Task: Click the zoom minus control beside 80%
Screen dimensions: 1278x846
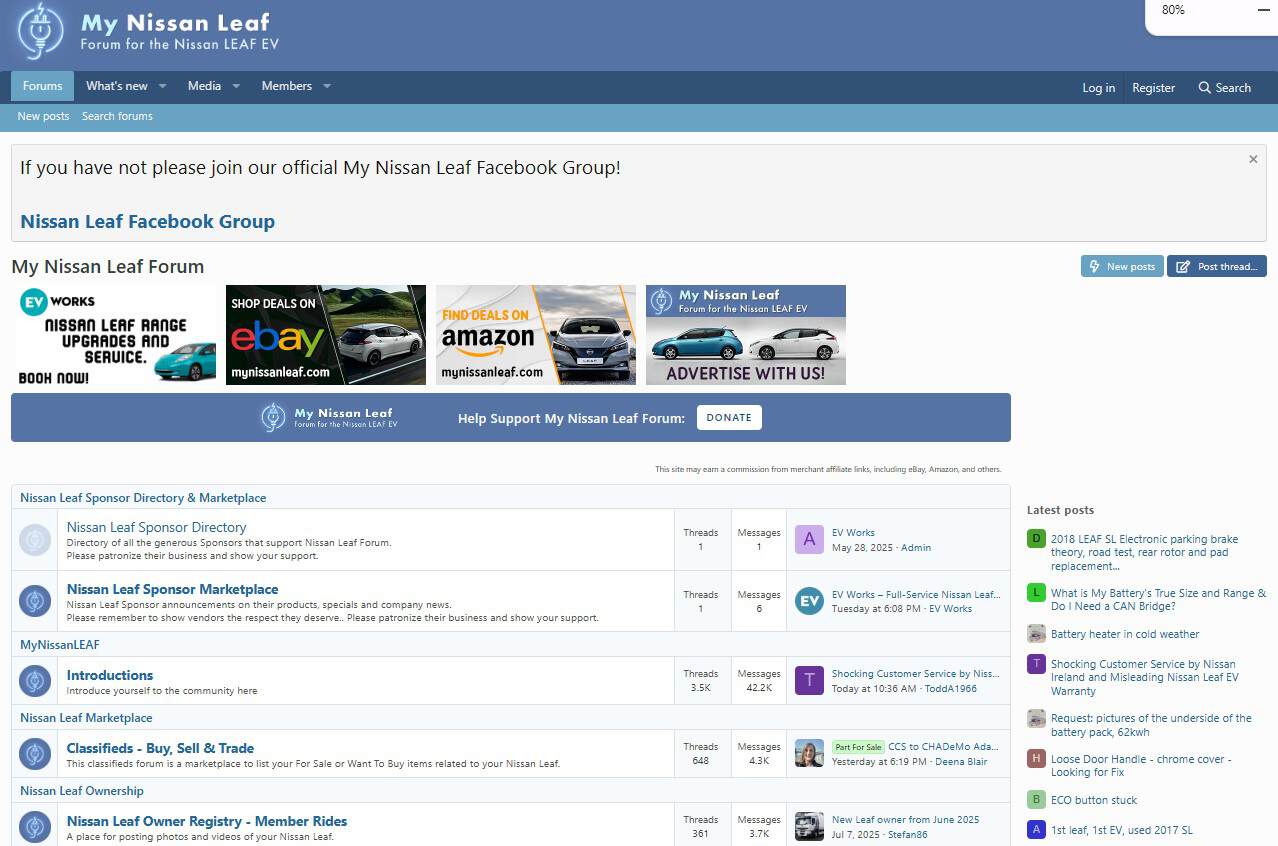Action: (x=1262, y=10)
